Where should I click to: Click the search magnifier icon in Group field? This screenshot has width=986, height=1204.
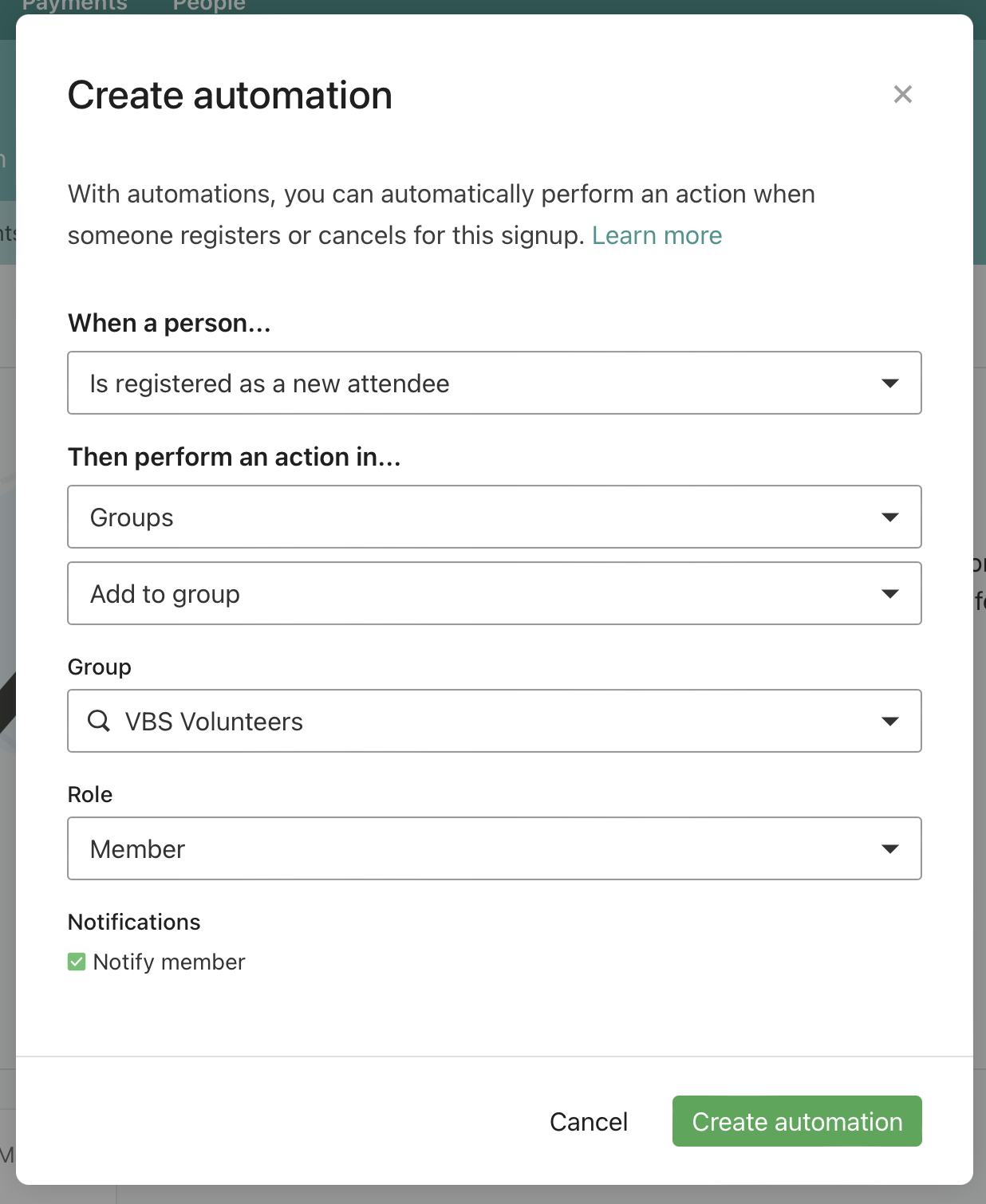(99, 722)
